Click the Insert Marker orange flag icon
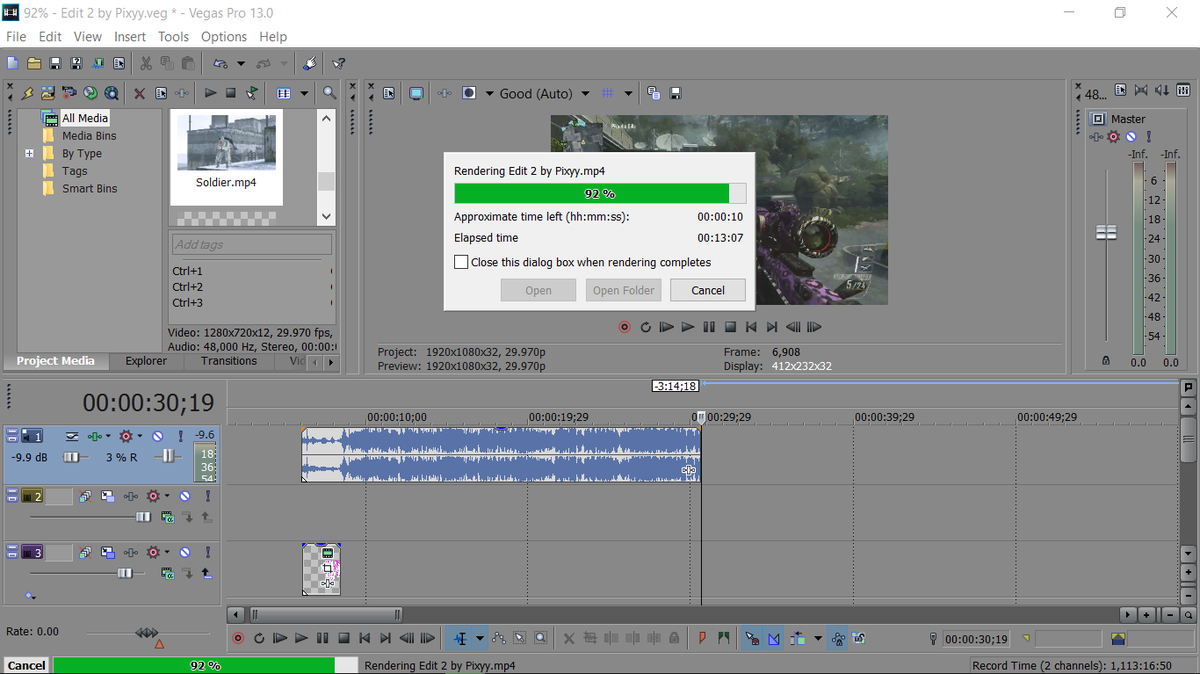Viewport: 1200px width, 674px height. (x=702, y=638)
